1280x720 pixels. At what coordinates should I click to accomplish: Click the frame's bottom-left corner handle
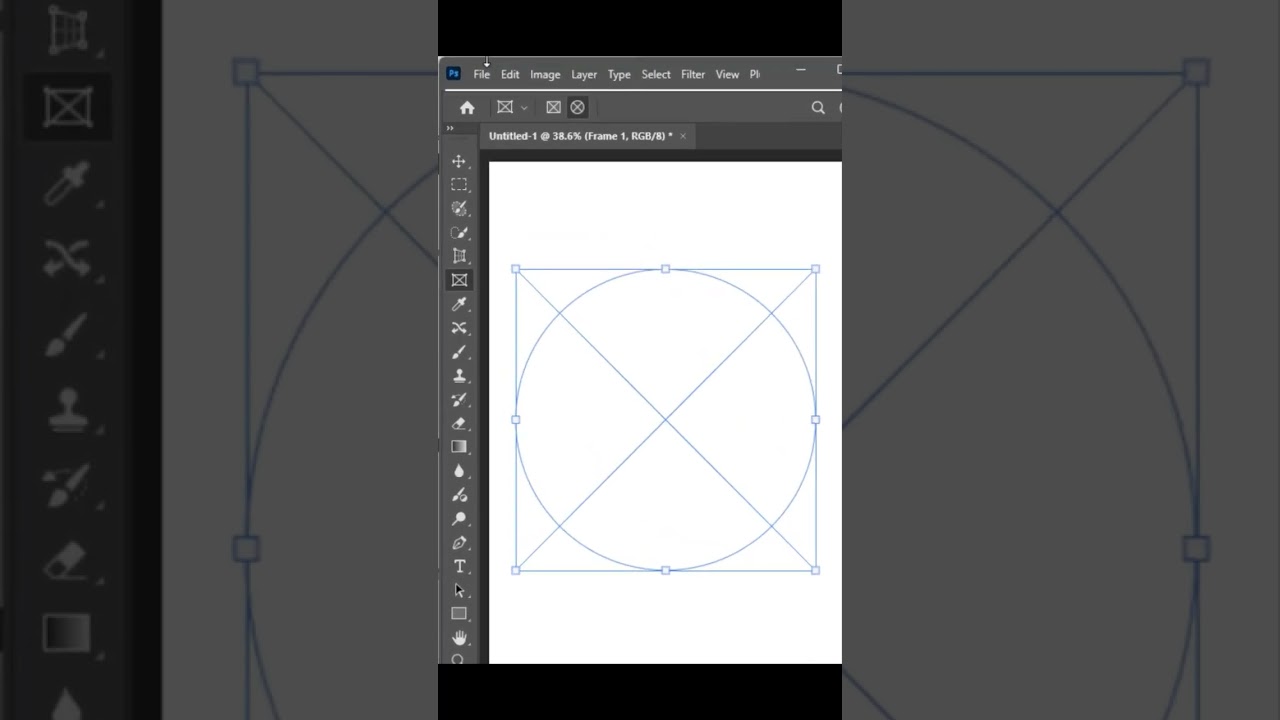click(516, 570)
